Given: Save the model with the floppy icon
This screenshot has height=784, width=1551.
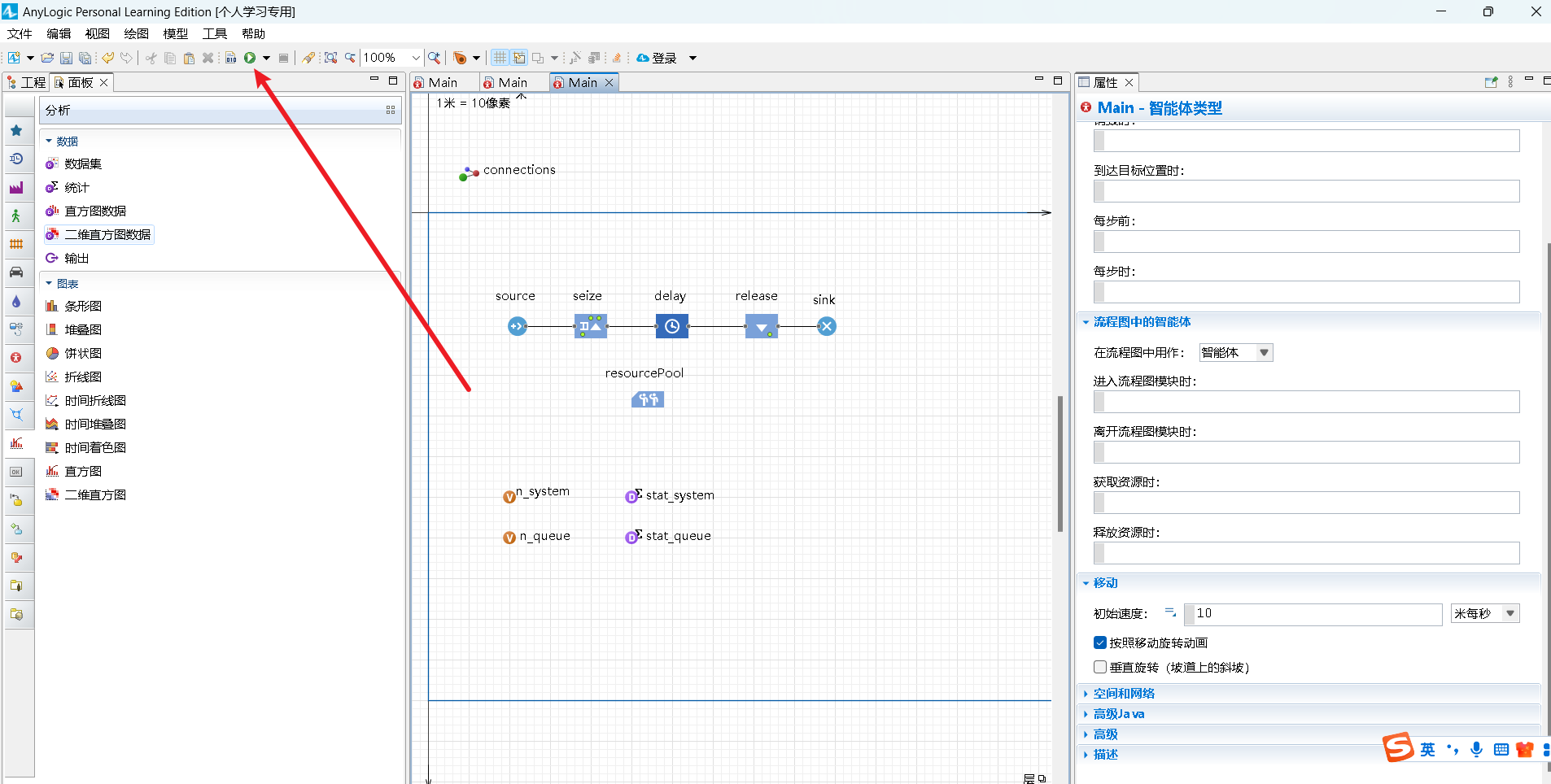Looking at the screenshot, I should (66, 58).
